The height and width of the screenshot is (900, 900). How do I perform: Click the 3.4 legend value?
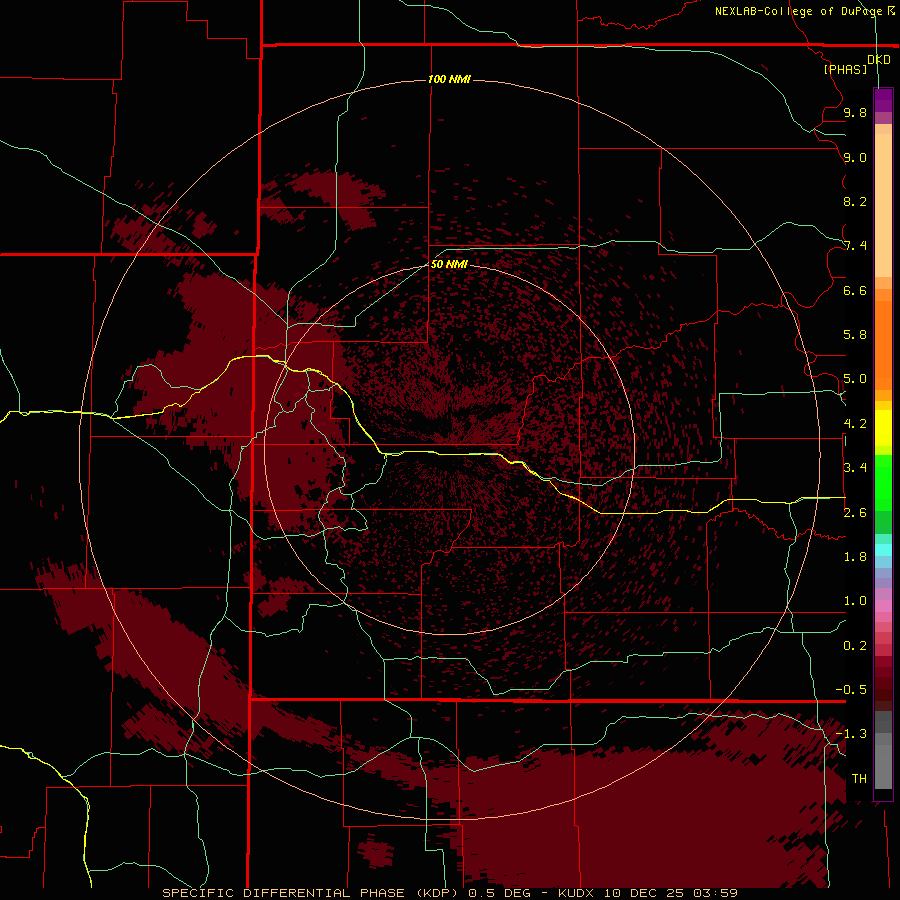(855, 468)
